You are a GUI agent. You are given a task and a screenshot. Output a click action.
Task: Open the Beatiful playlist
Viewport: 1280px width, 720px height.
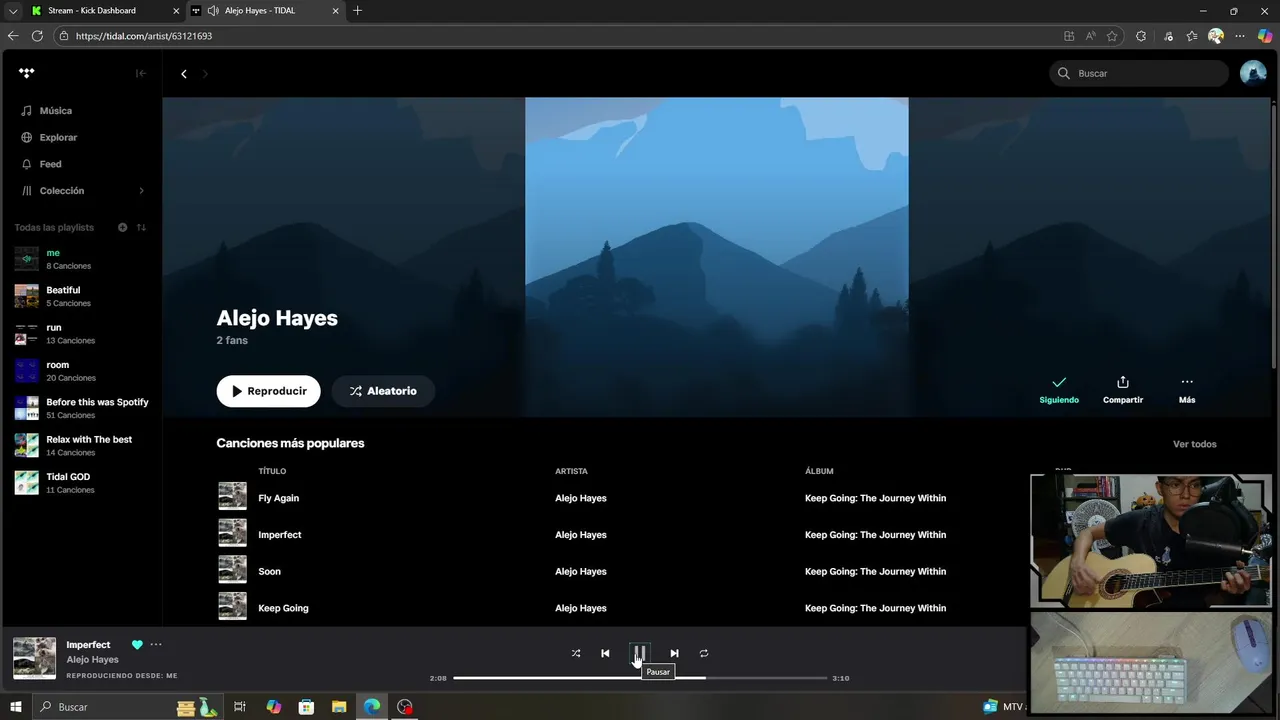(x=80, y=296)
